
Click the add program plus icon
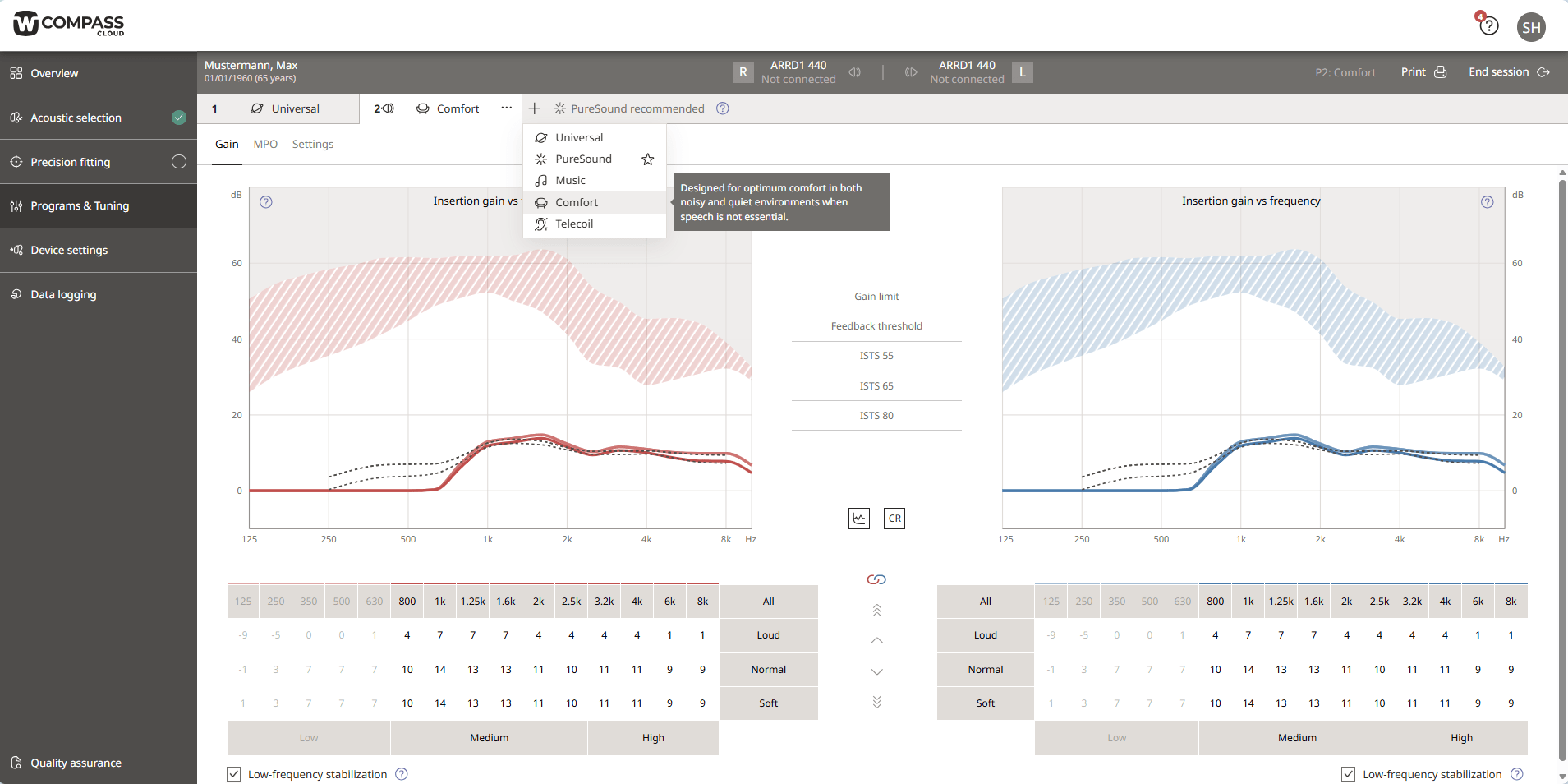535,108
